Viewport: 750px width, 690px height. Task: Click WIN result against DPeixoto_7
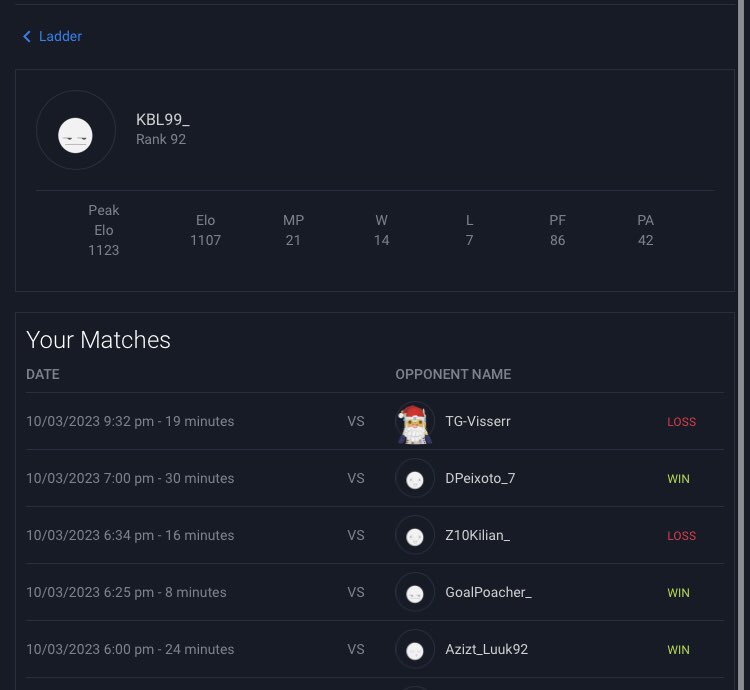(678, 479)
